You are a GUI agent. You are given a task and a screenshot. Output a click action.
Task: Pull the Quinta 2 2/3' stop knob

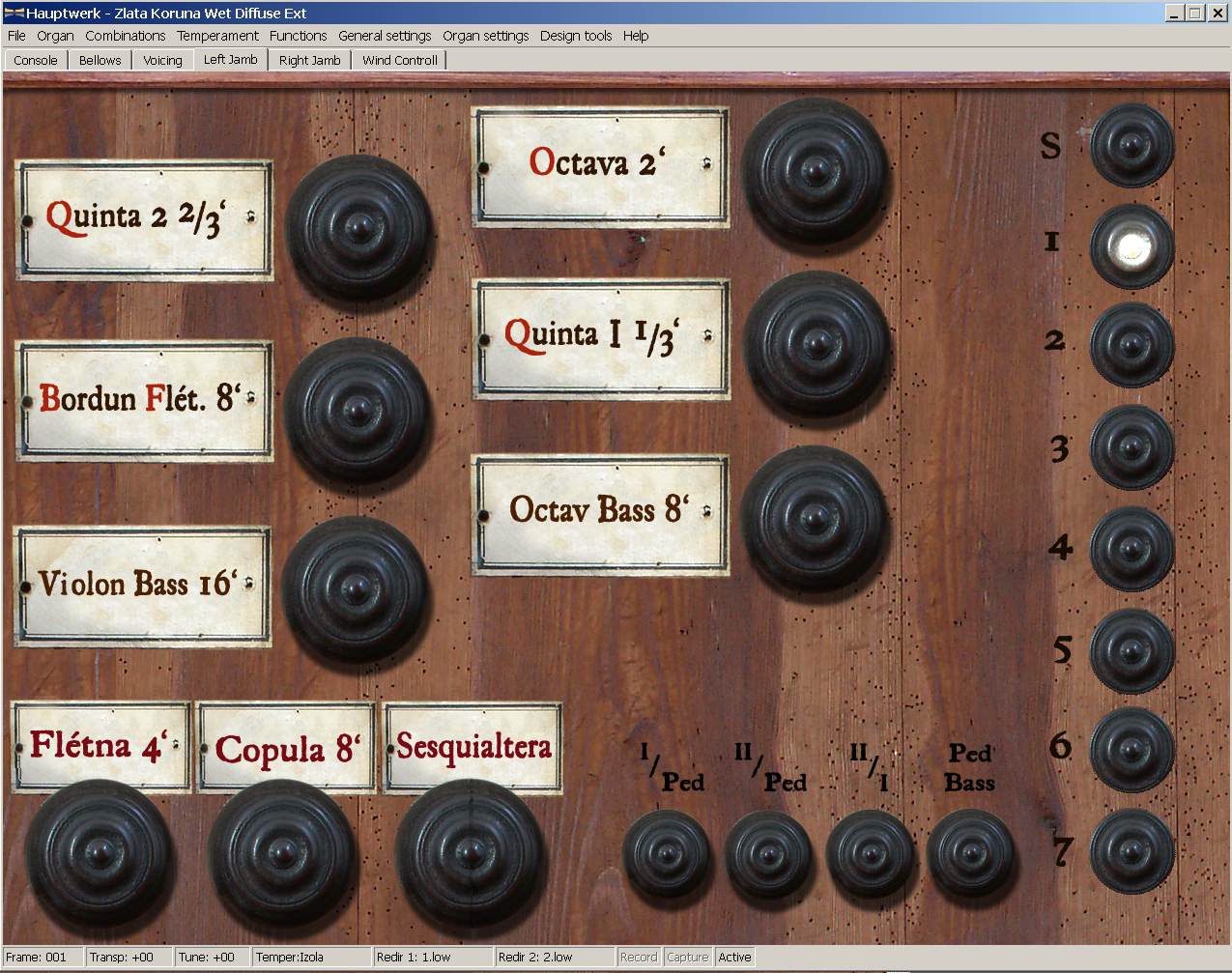(x=359, y=228)
